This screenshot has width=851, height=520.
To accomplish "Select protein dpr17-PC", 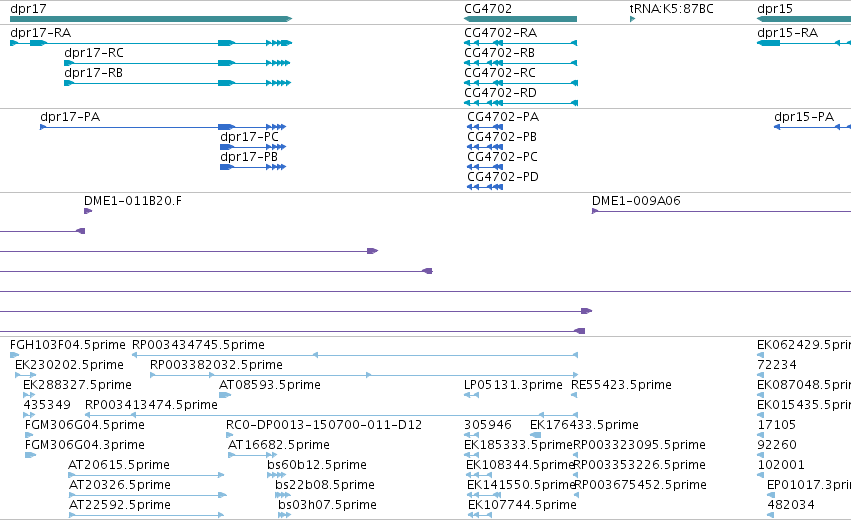I will click(x=253, y=147).
